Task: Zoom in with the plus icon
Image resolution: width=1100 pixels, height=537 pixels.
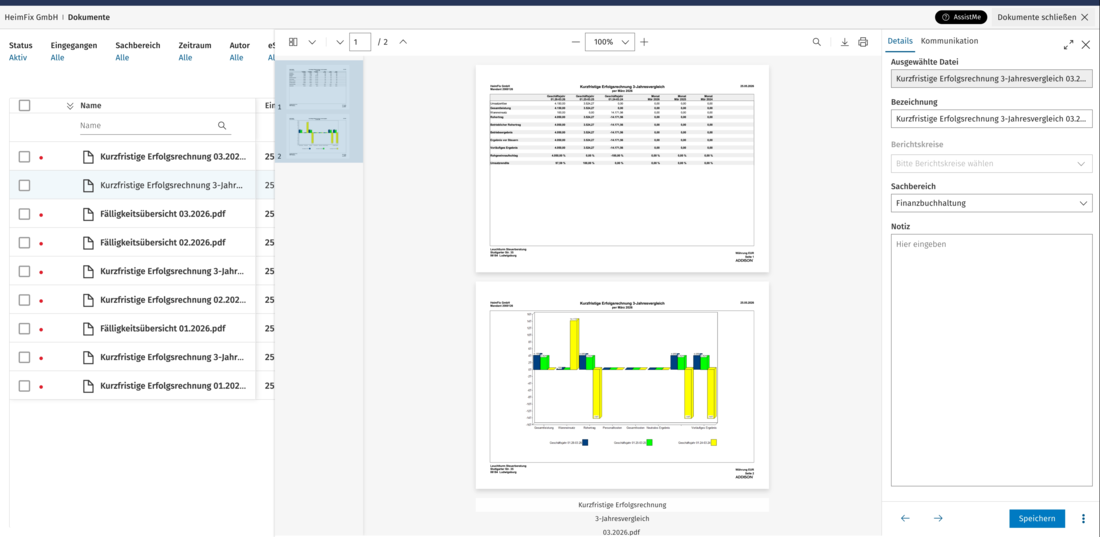Action: pos(644,42)
